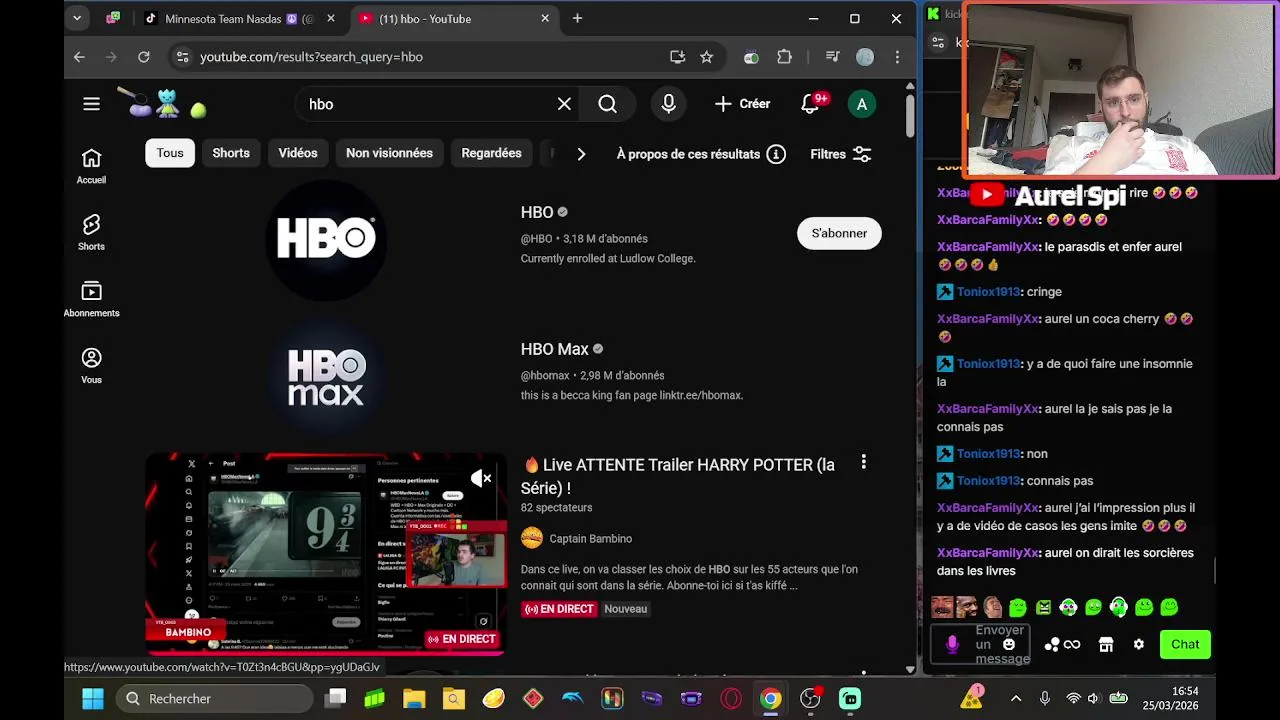1280x720 pixels.
Task: Open Shorts in the left sidebar
Action: (x=91, y=233)
